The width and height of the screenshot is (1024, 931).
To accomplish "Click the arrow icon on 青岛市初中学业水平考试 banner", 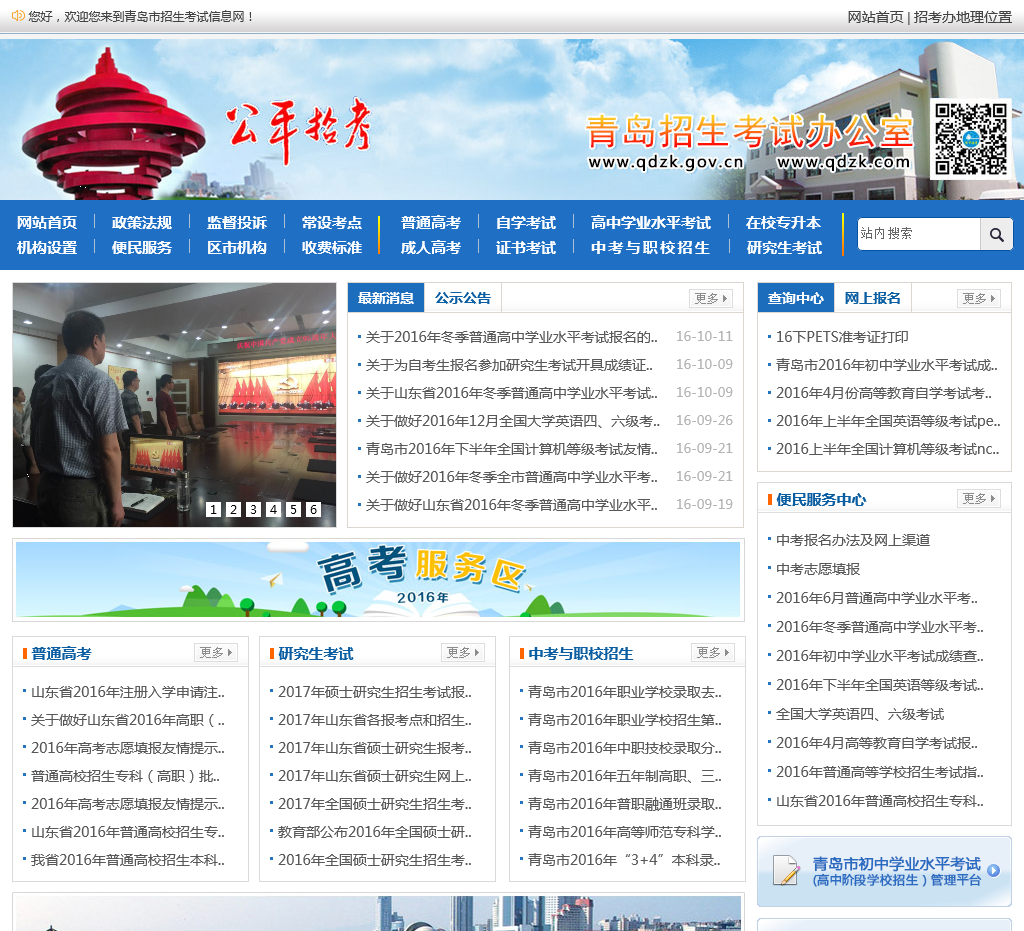I will tap(993, 870).
